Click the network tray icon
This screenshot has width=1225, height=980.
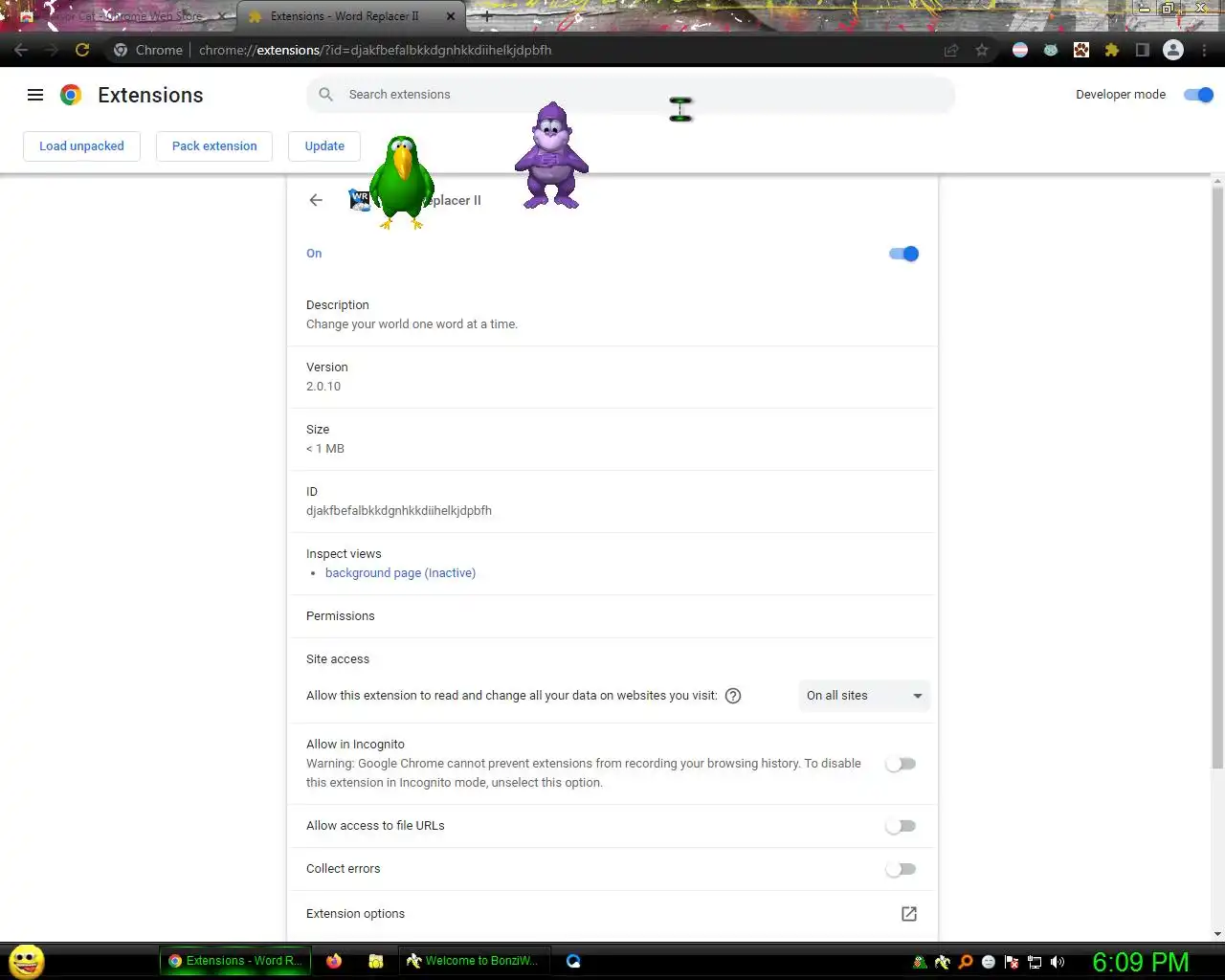pos(1035,962)
